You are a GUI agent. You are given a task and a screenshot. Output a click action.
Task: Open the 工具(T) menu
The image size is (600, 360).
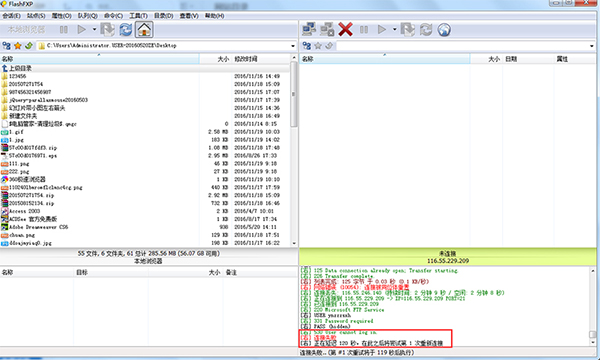pyautogui.click(x=138, y=16)
